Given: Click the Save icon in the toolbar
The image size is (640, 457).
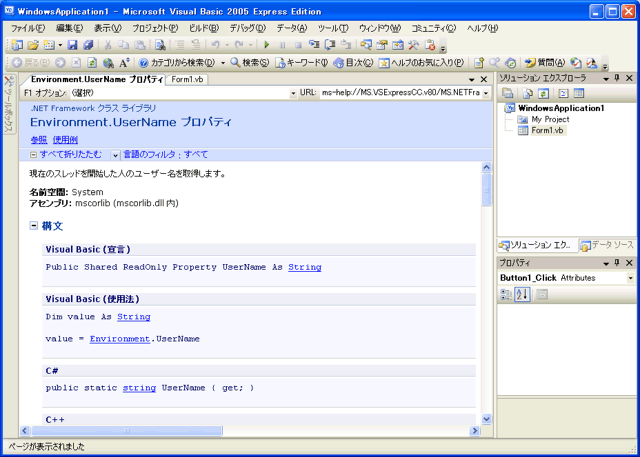Looking at the screenshot, I should tap(73, 45).
